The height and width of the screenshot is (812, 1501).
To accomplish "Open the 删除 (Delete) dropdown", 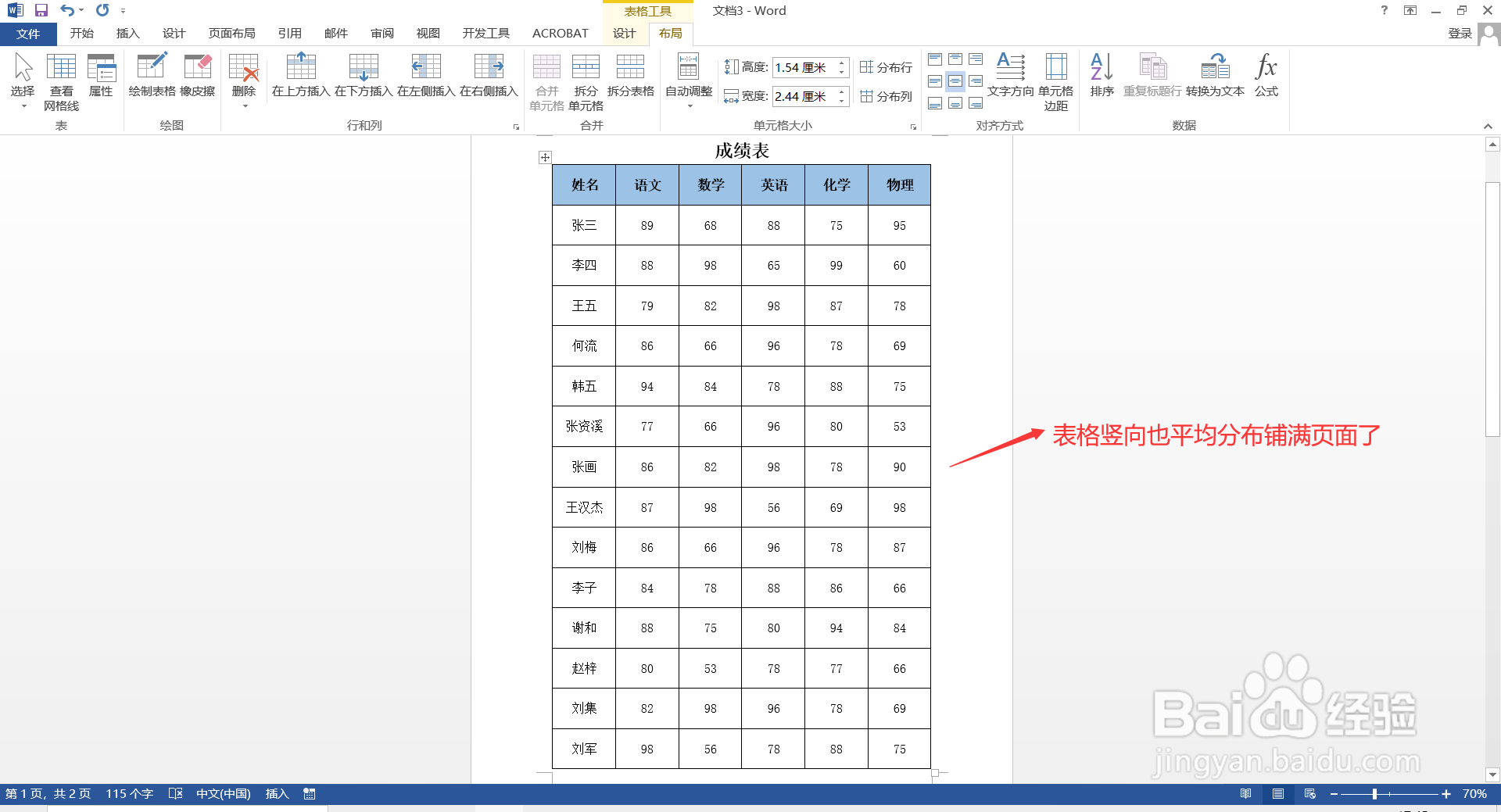I will [244, 81].
